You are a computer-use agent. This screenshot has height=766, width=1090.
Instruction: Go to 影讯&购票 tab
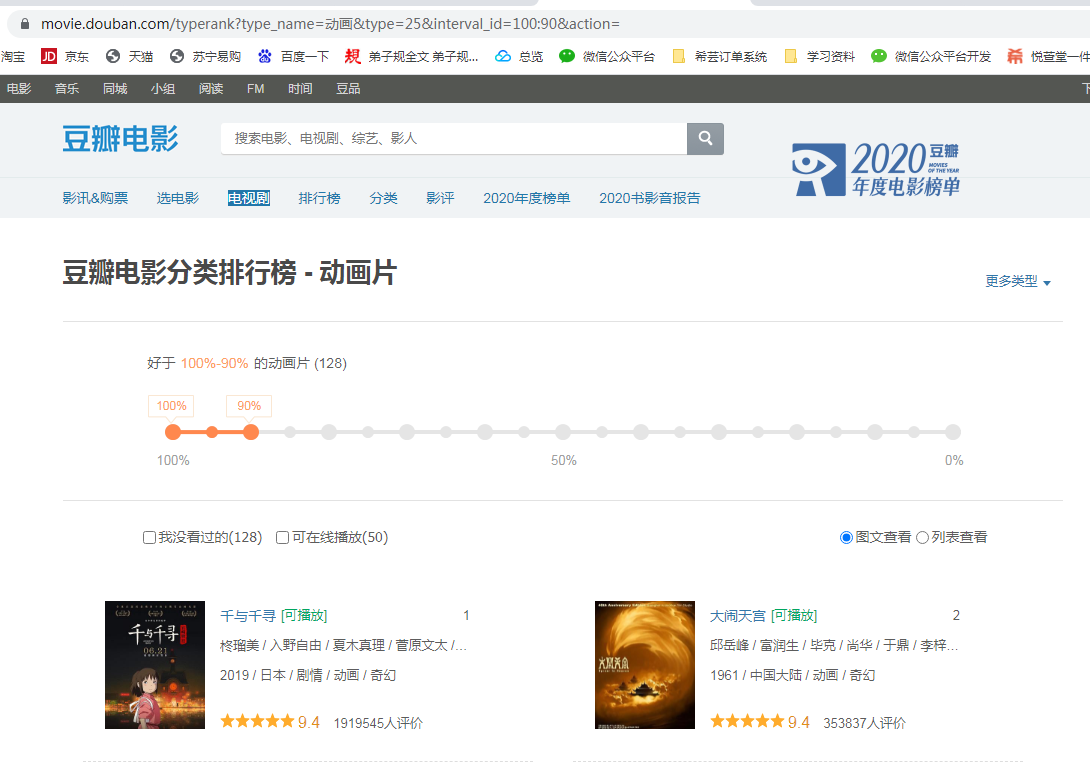click(95, 198)
